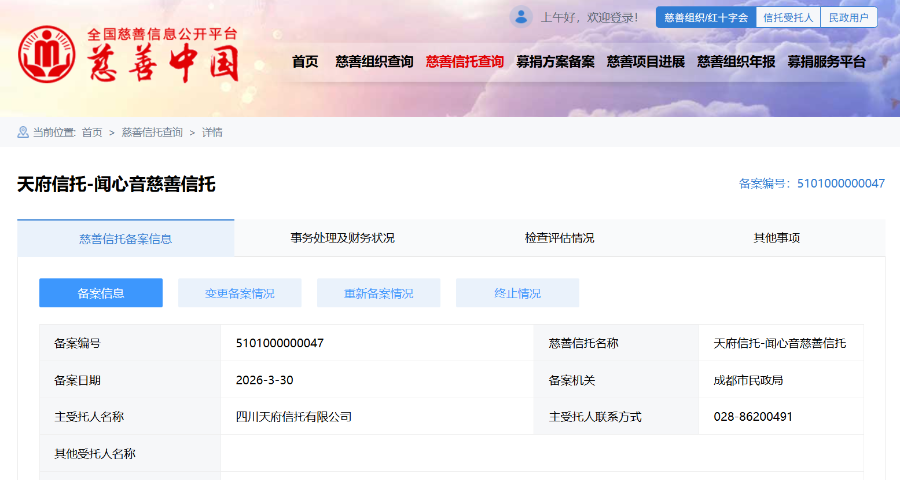The height and width of the screenshot is (480, 900).
Task: Go to 慈善组织查询 in navigation
Action: point(374,62)
